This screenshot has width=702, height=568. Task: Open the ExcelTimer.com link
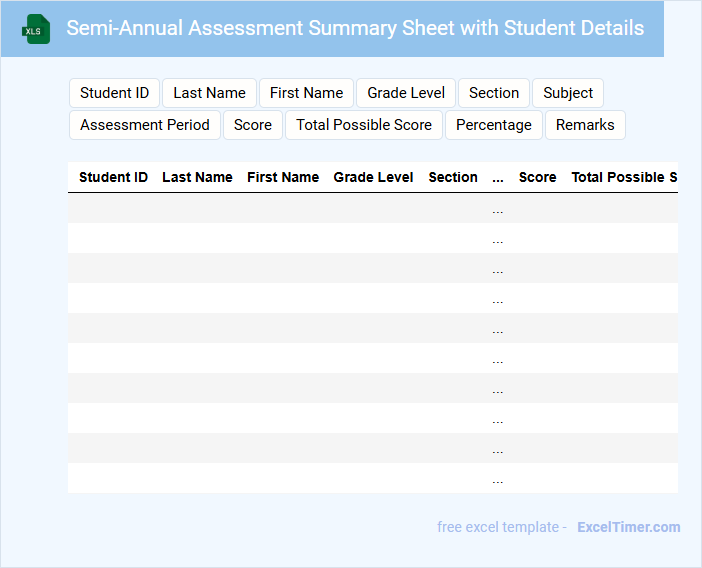tap(628, 527)
